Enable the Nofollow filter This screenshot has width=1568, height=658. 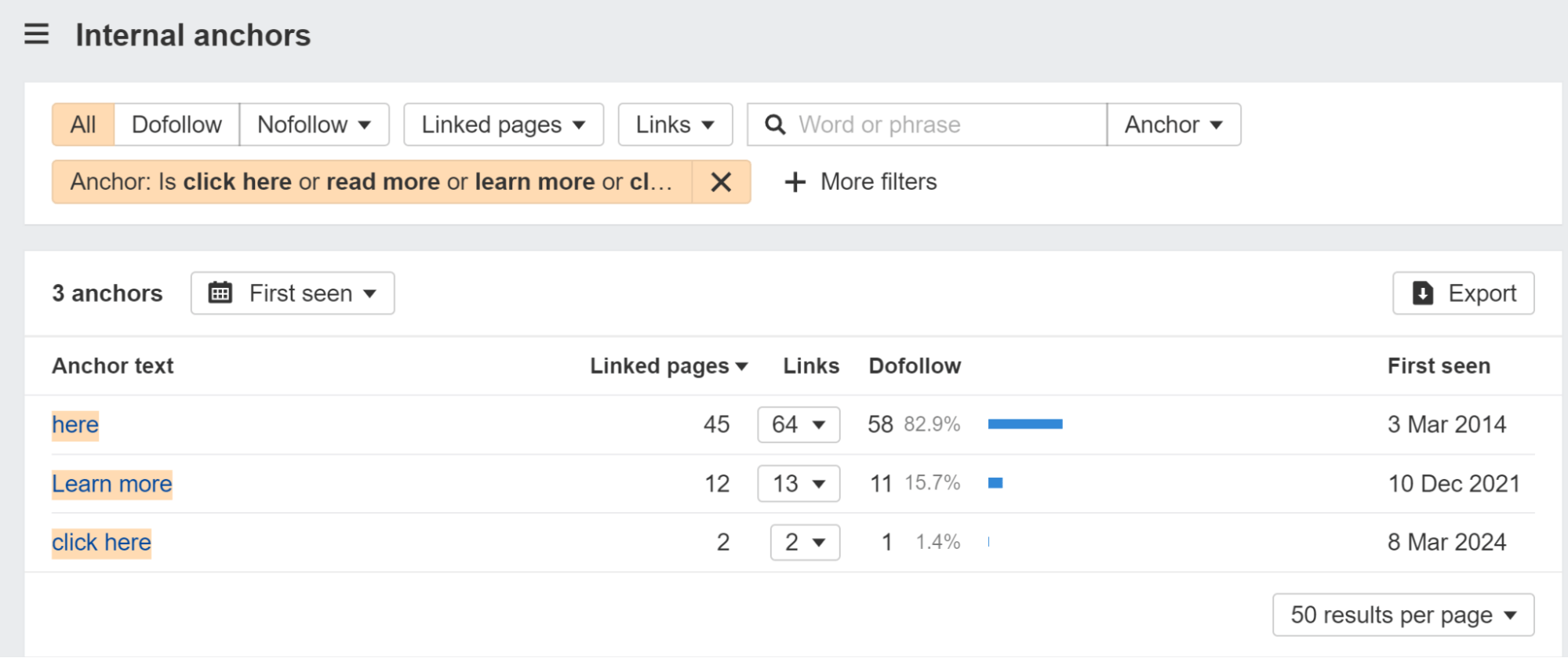(x=313, y=124)
